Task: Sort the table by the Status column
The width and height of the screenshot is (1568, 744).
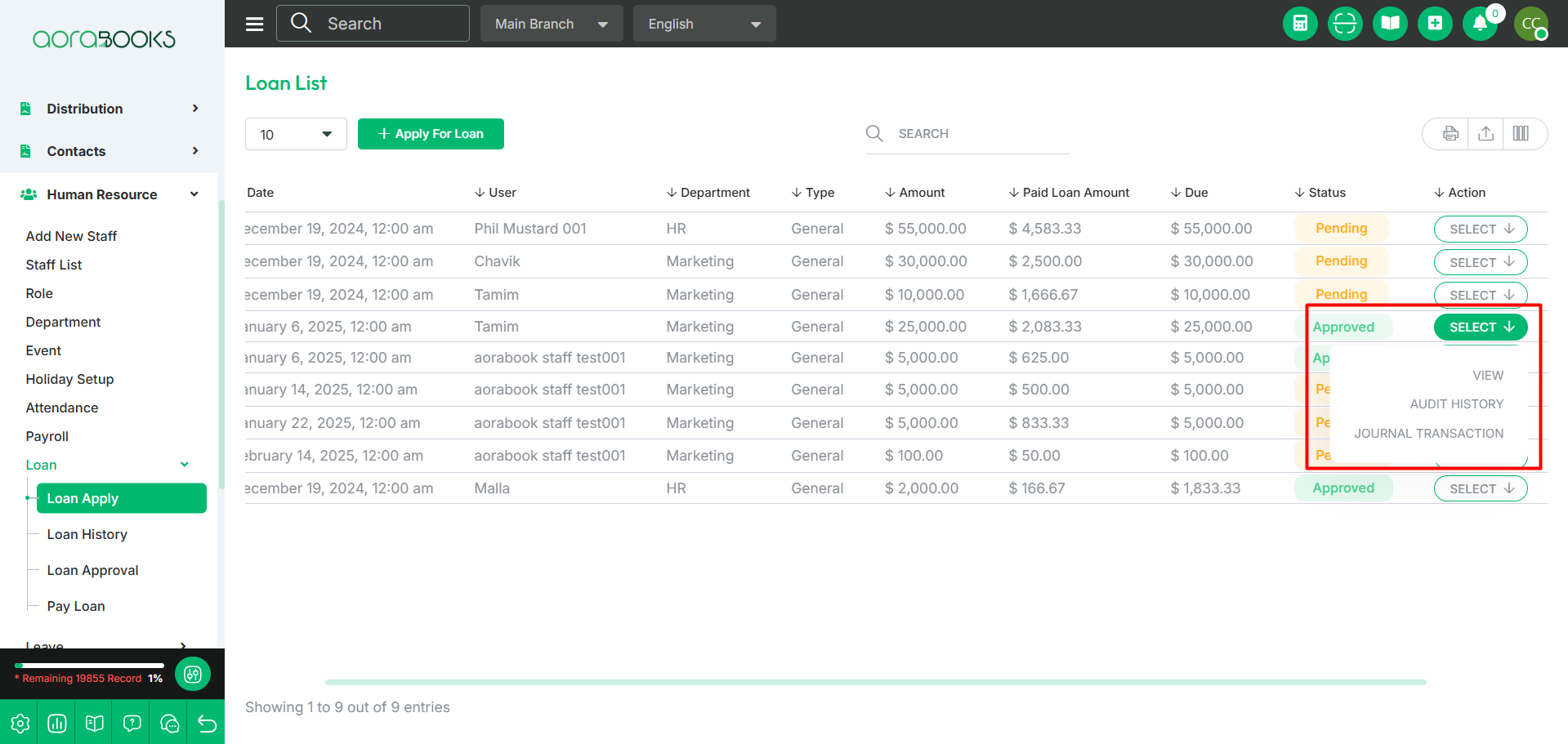Action: click(x=1320, y=193)
